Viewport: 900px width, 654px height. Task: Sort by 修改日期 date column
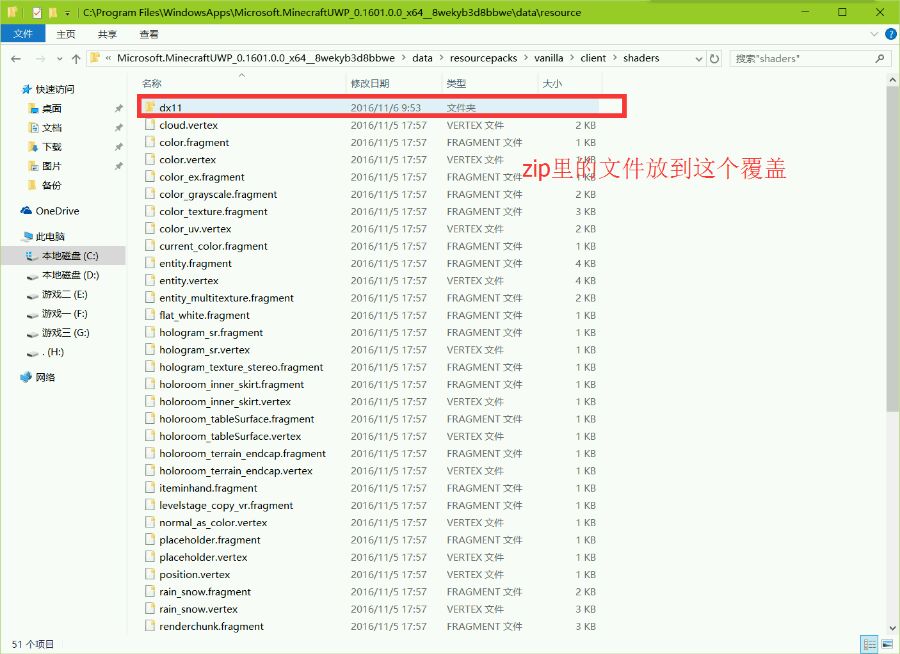pyautogui.click(x=394, y=83)
